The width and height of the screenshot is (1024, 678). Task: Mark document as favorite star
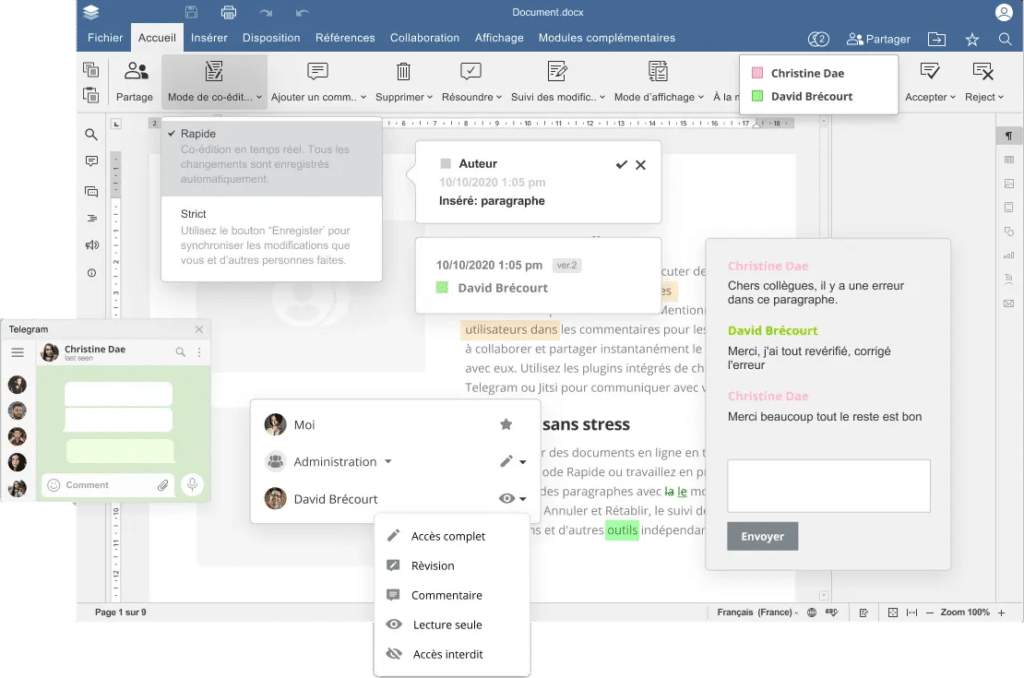(x=972, y=40)
